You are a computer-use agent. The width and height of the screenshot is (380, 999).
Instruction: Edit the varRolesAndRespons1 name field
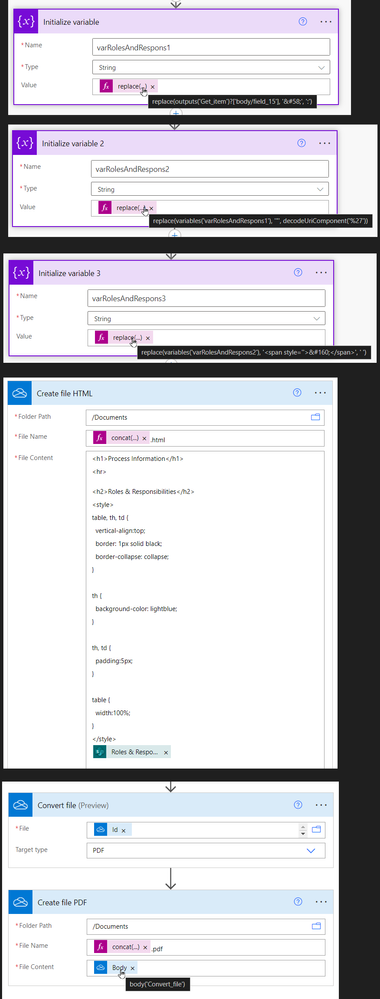211,47
